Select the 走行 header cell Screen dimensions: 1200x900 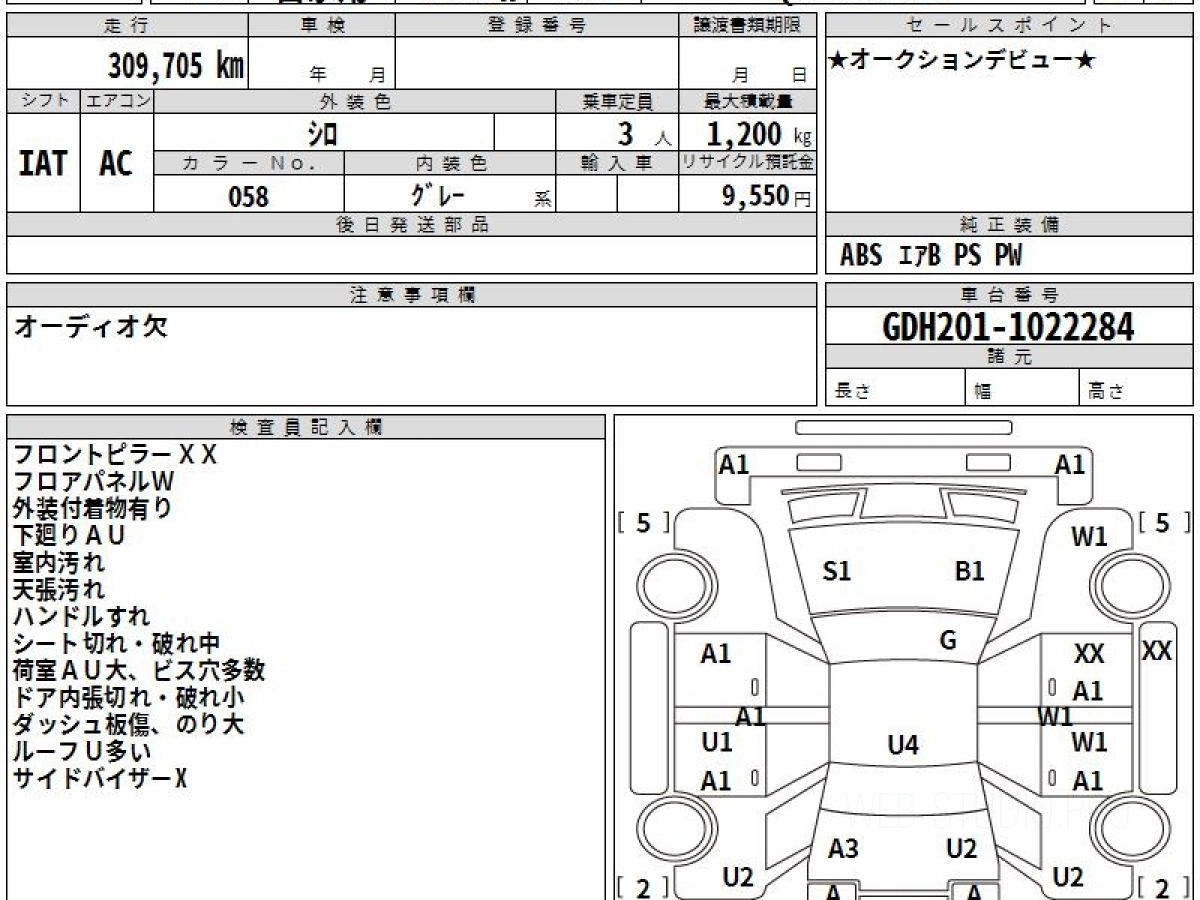[127, 26]
